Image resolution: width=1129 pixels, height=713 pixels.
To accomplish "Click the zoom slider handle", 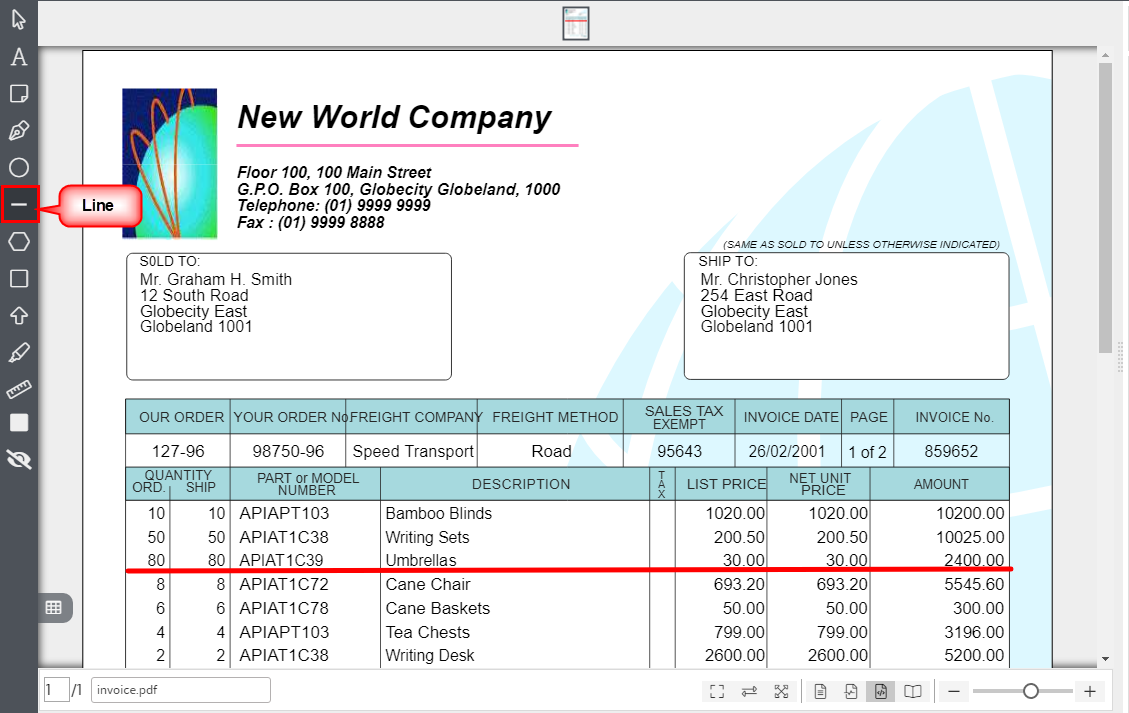I will pos(1031,691).
